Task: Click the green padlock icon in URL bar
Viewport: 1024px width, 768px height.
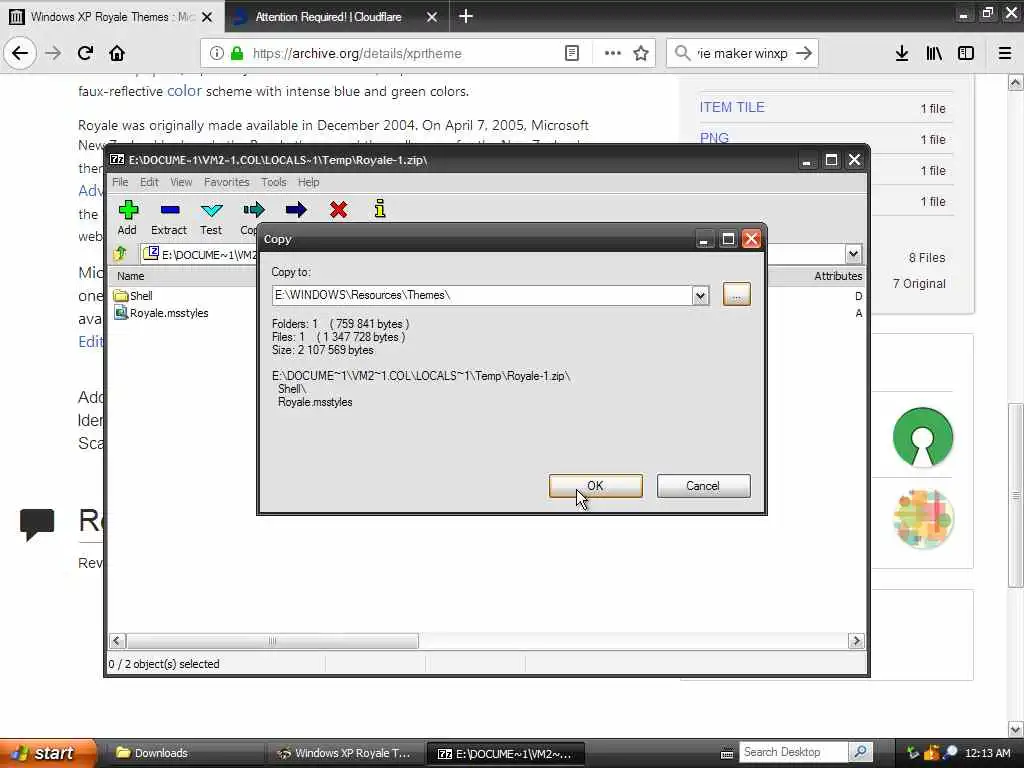Action: [x=237, y=53]
